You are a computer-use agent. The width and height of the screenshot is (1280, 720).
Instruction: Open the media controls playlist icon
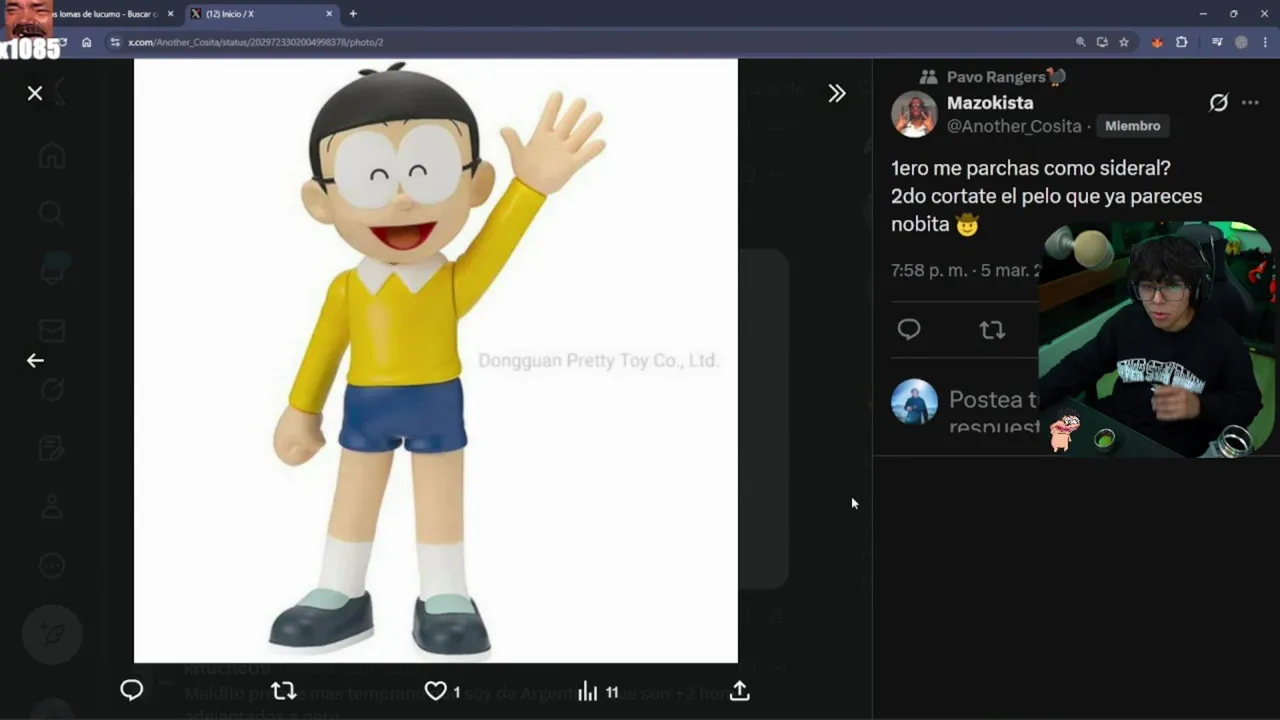[1217, 42]
